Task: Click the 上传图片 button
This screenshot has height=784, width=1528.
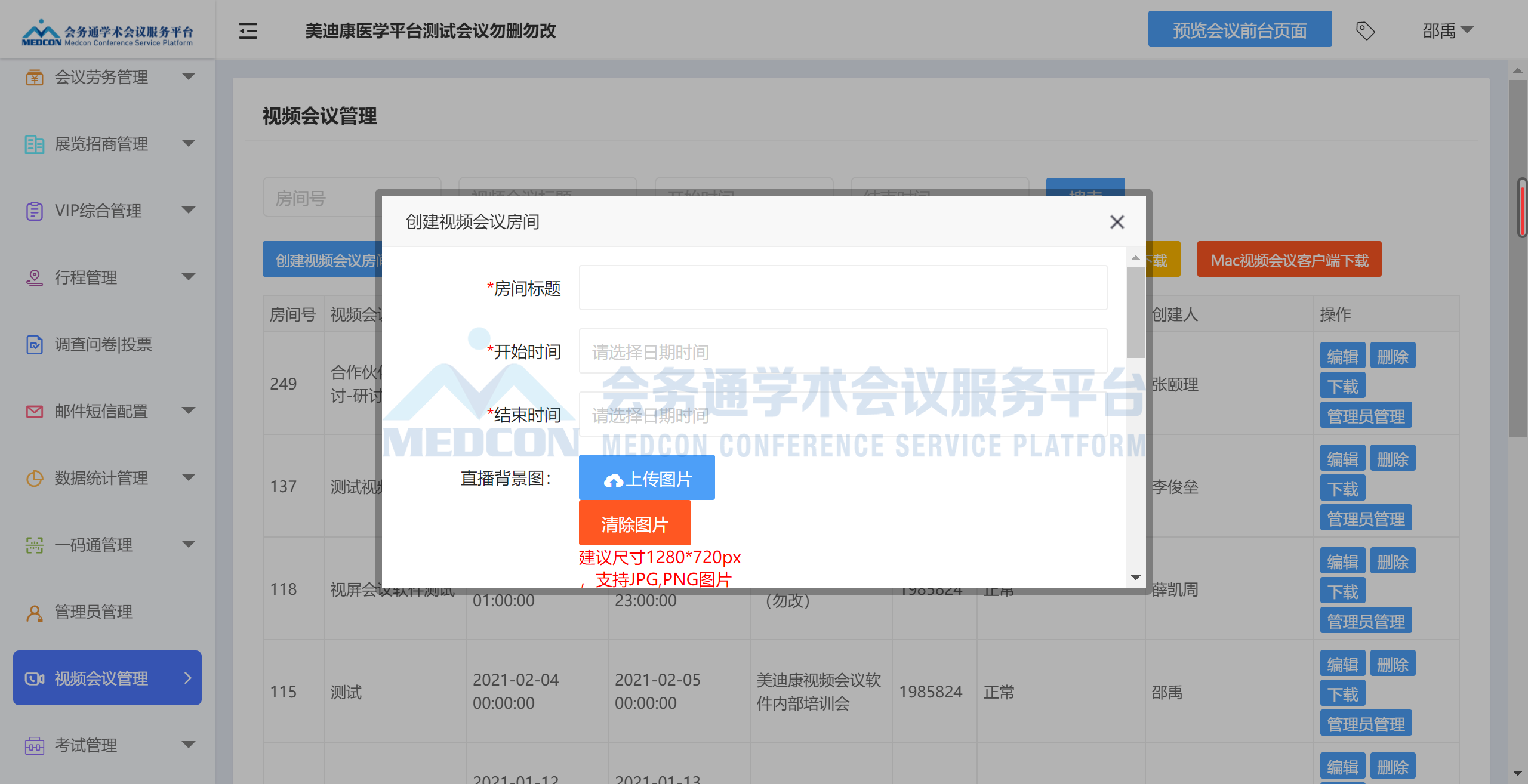Action: pyautogui.click(x=646, y=477)
